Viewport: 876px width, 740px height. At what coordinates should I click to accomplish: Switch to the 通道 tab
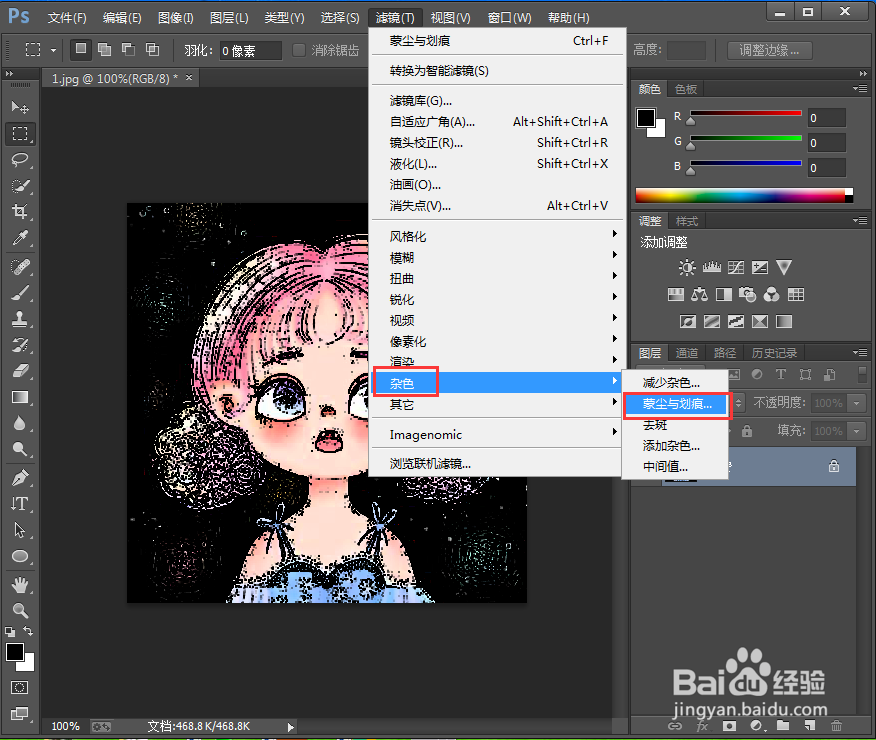pyautogui.click(x=687, y=353)
